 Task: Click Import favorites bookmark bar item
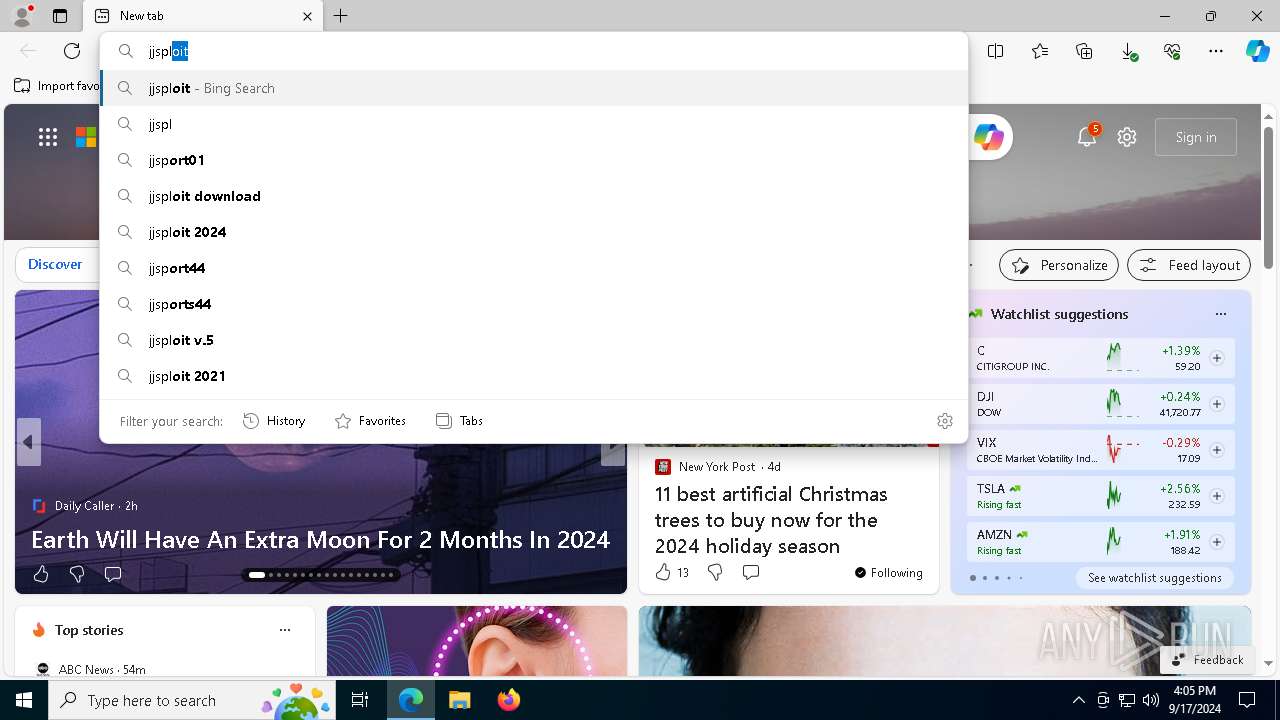[x=57, y=86]
